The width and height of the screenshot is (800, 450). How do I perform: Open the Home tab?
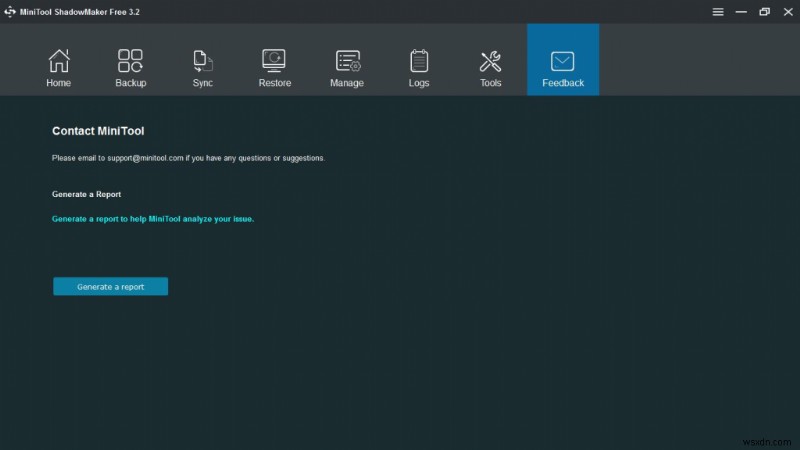(x=59, y=68)
